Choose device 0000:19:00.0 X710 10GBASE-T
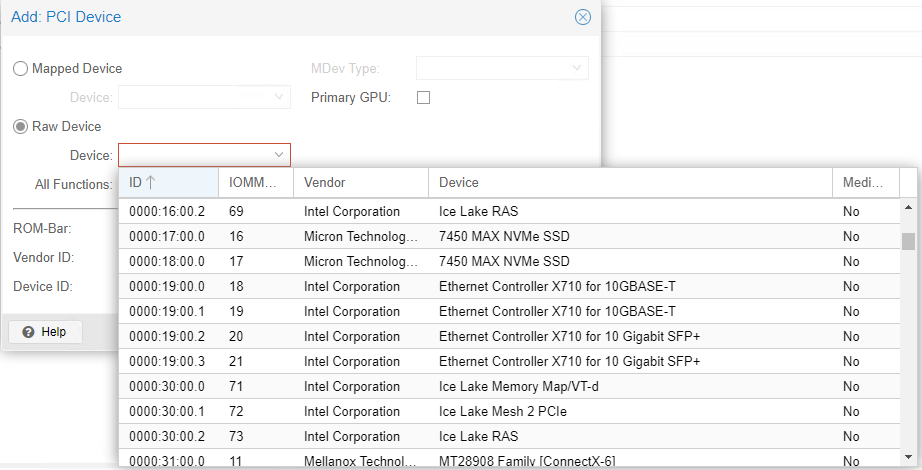Viewport: 922px width, 470px height. [x=509, y=286]
